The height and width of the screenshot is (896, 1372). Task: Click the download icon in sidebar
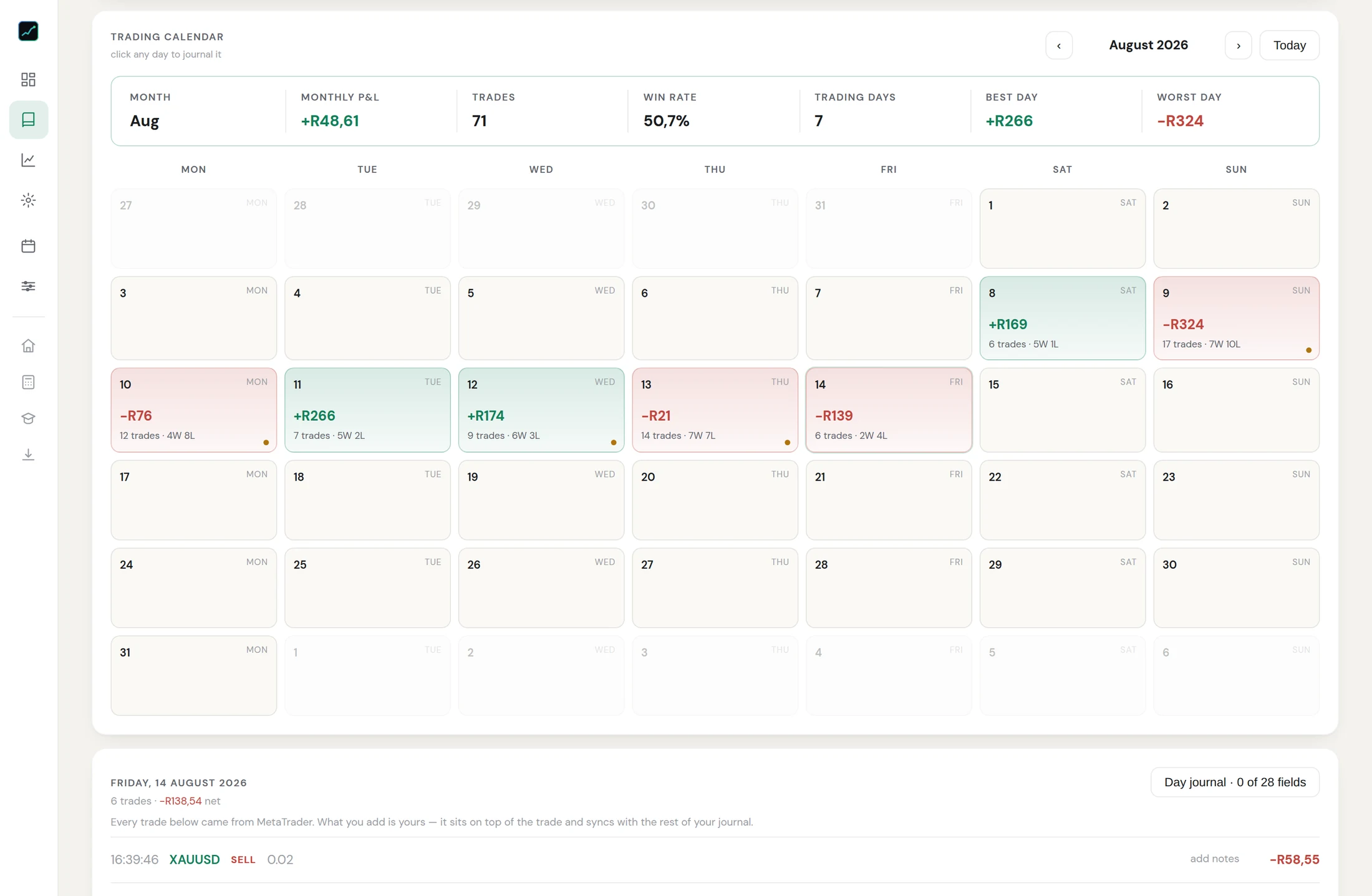28,455
